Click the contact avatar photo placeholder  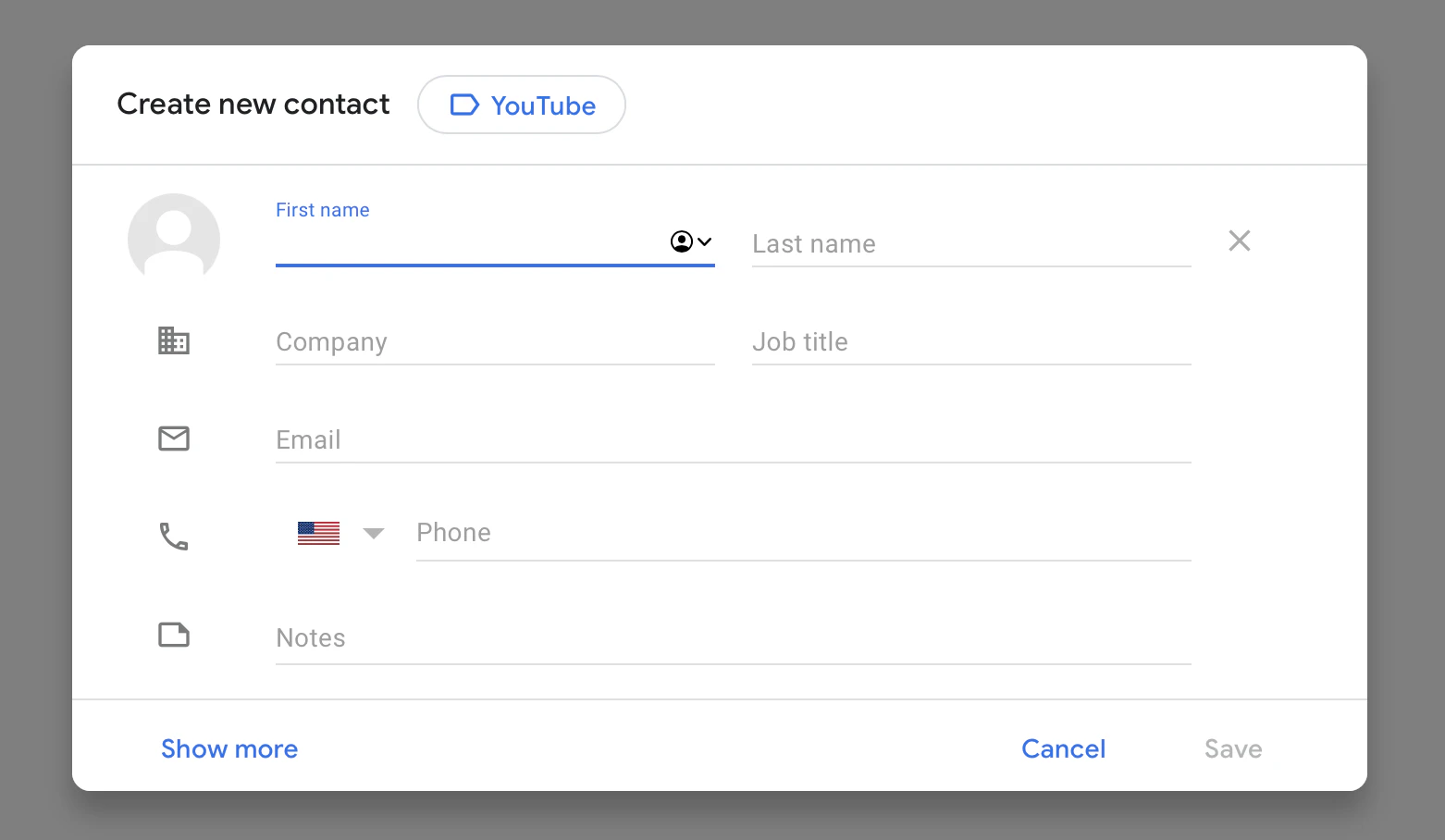pyautogui.click(x=174, y=238)
